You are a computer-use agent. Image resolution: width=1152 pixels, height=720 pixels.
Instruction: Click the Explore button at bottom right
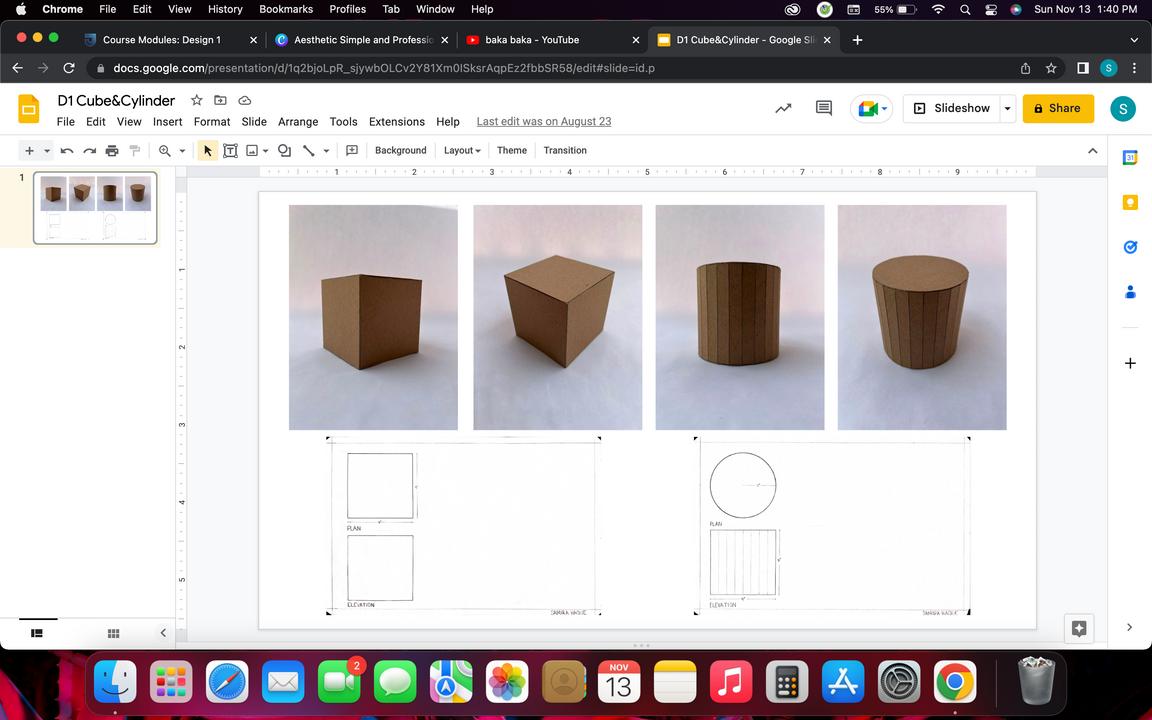pos(1078,628)
